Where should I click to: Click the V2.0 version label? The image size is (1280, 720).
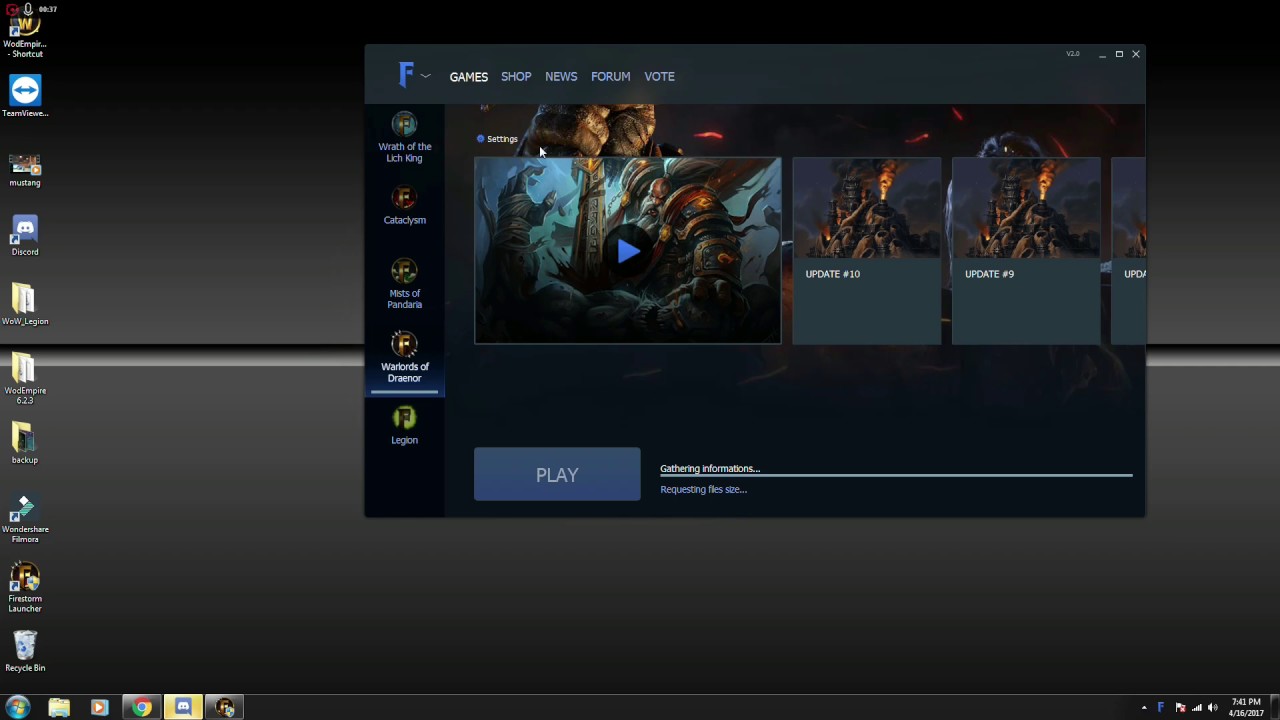1073,54
